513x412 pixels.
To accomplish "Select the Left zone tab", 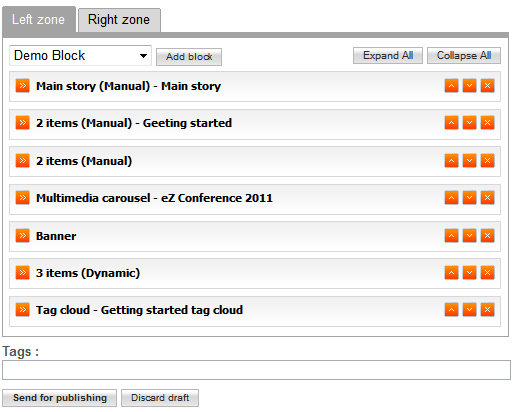I will 39,19.
